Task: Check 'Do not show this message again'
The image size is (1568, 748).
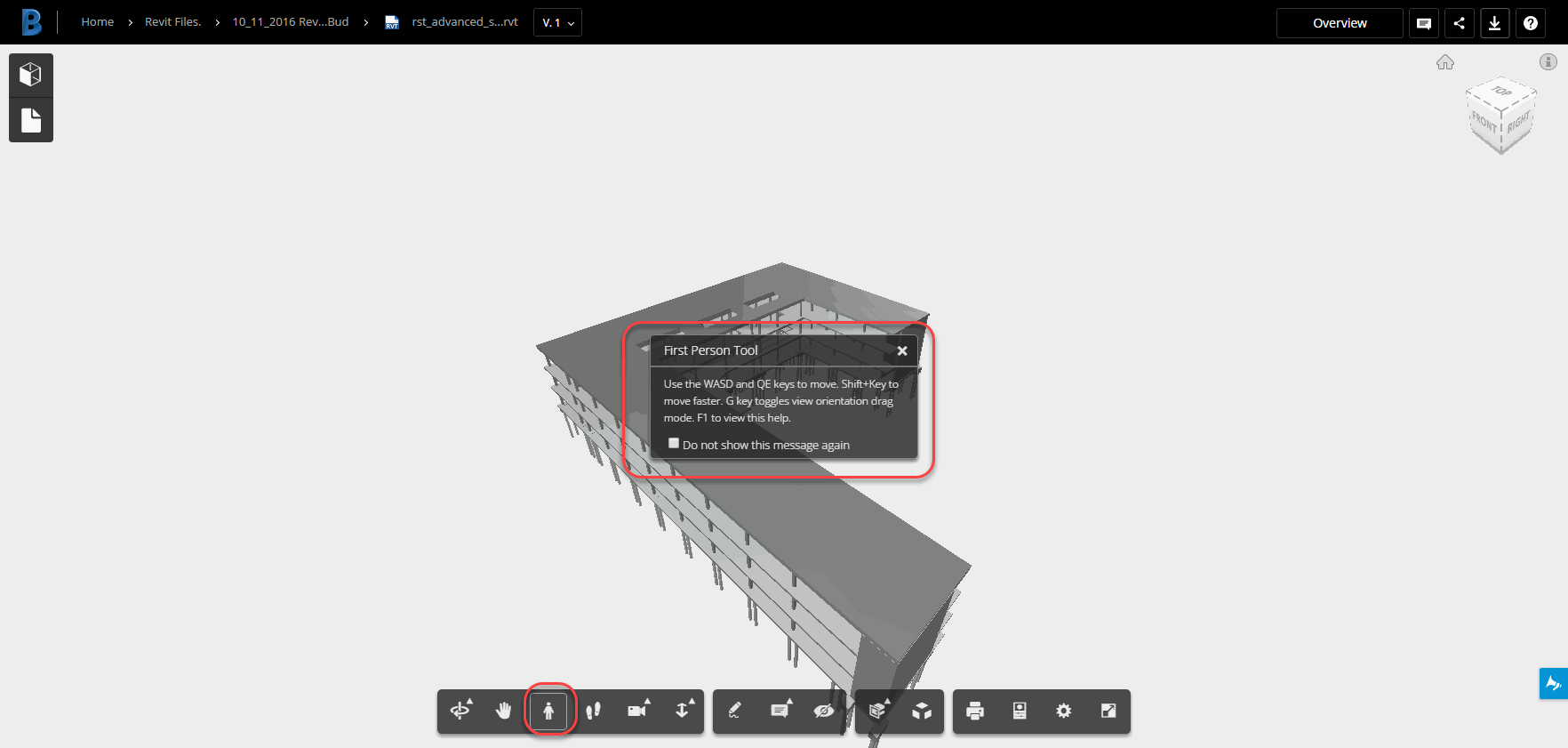Action: coord(674,443)
